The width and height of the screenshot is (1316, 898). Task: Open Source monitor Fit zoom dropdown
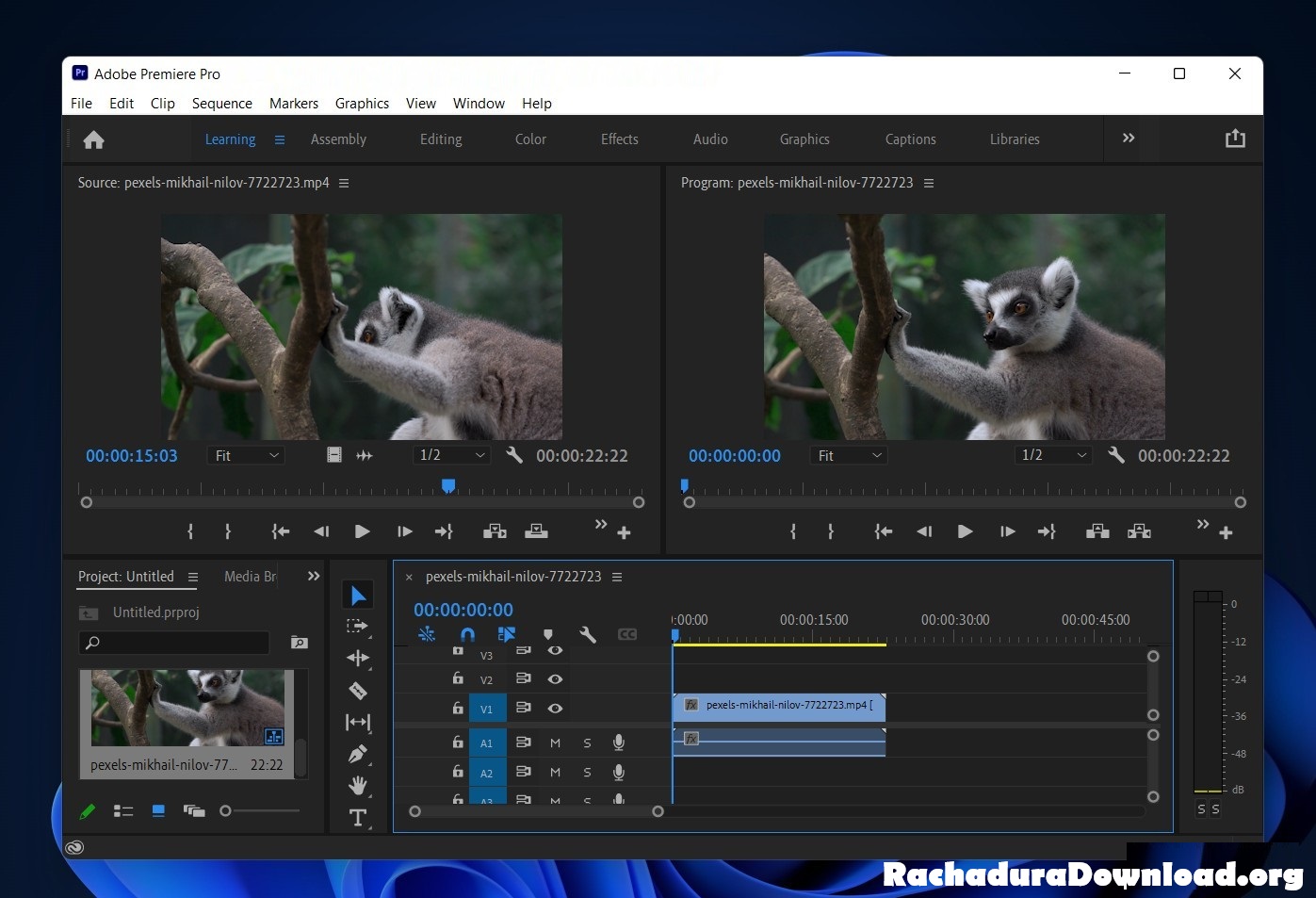pyautogui.click(x=245, y=455)
